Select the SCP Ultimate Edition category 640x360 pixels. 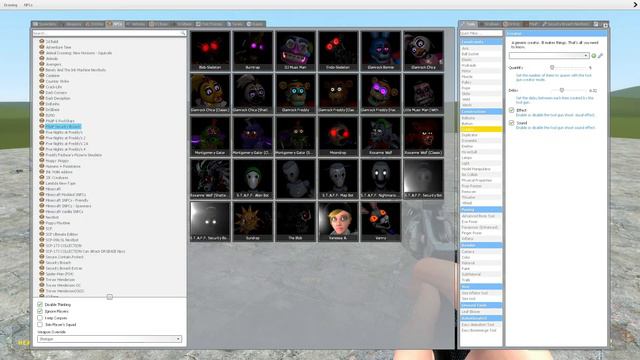pyautogui.click(x=62, y=234)
